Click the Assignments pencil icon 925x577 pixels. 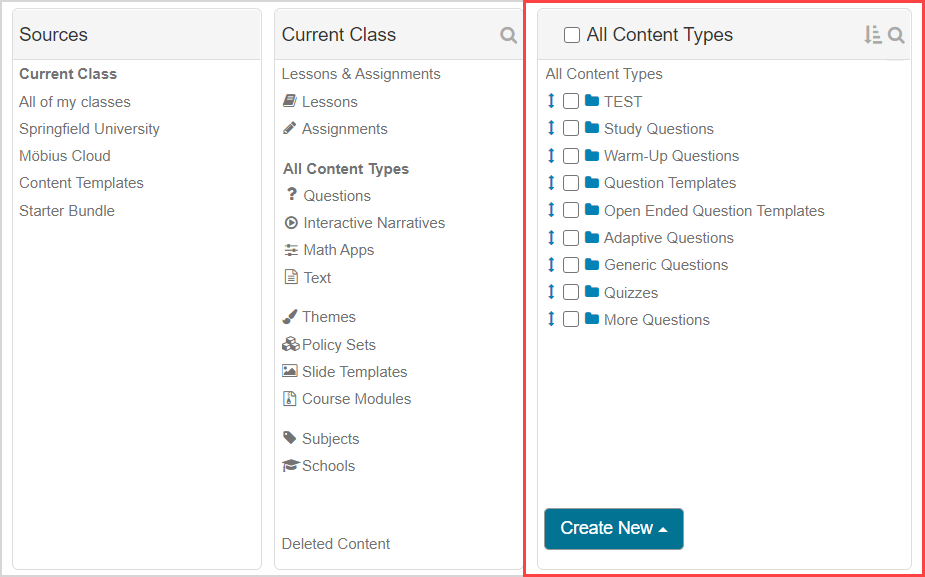pos(290,128)
